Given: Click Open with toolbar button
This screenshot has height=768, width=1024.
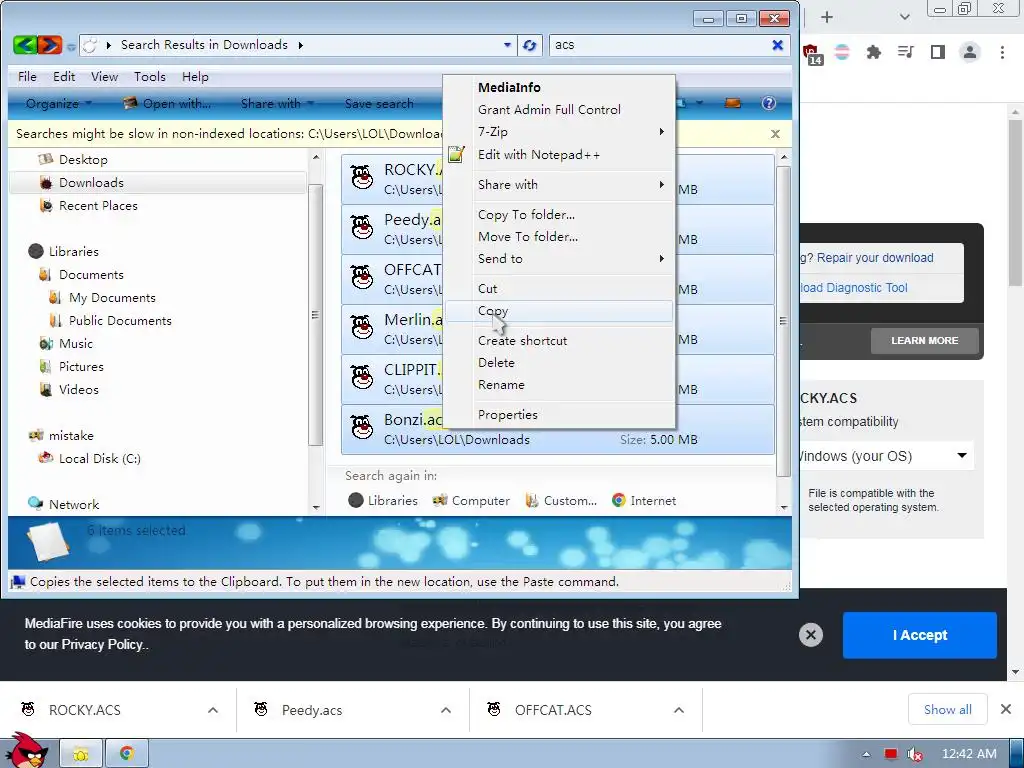Looking at the screenshot, I should click(168, 103).
